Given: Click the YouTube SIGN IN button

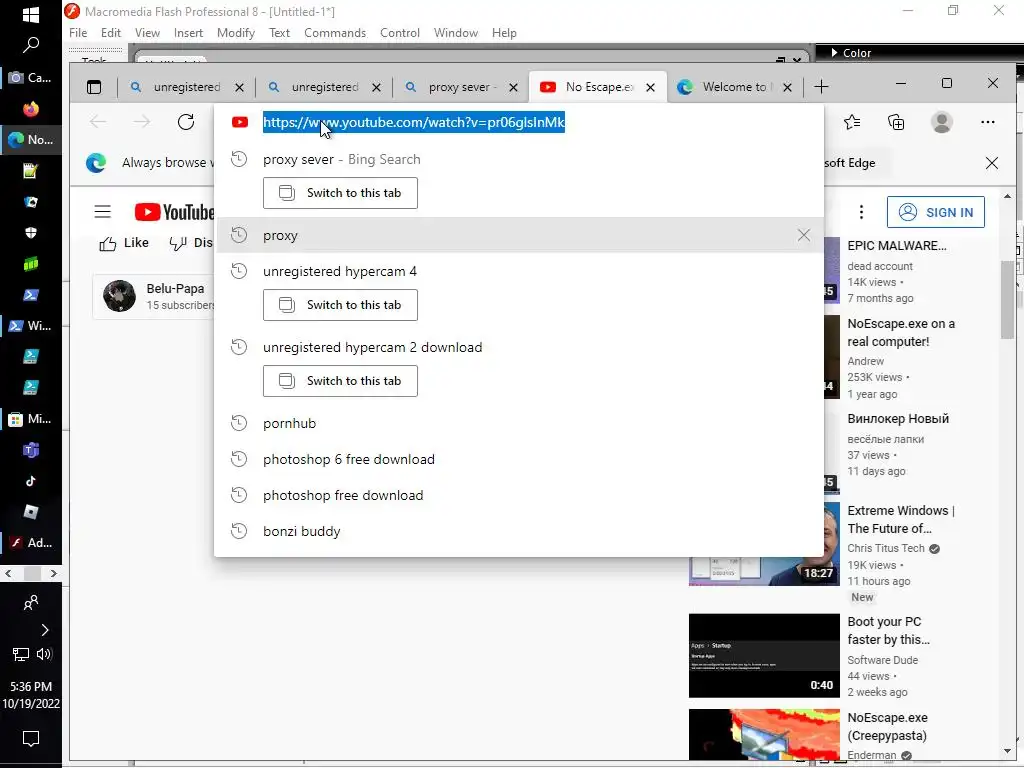Looking at the screenshot, I should pos(935,212).
